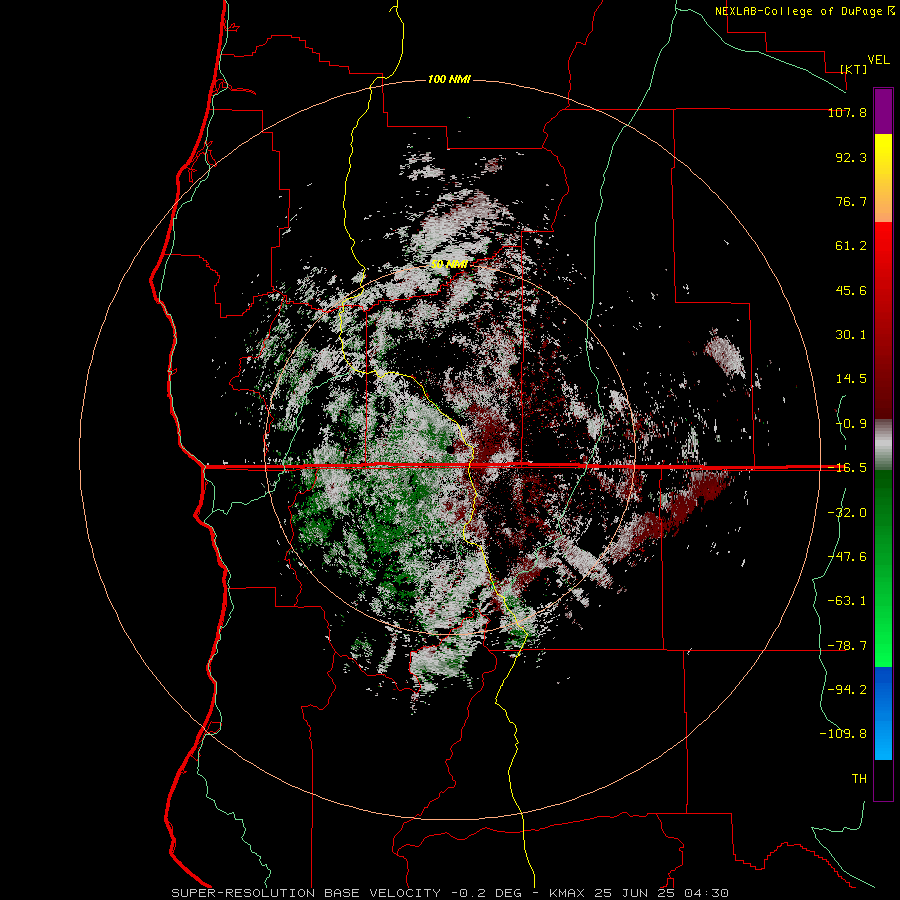The width and height of the screenshot is (900, 900).
Task: Click the TH legend label
Action: 859,779
